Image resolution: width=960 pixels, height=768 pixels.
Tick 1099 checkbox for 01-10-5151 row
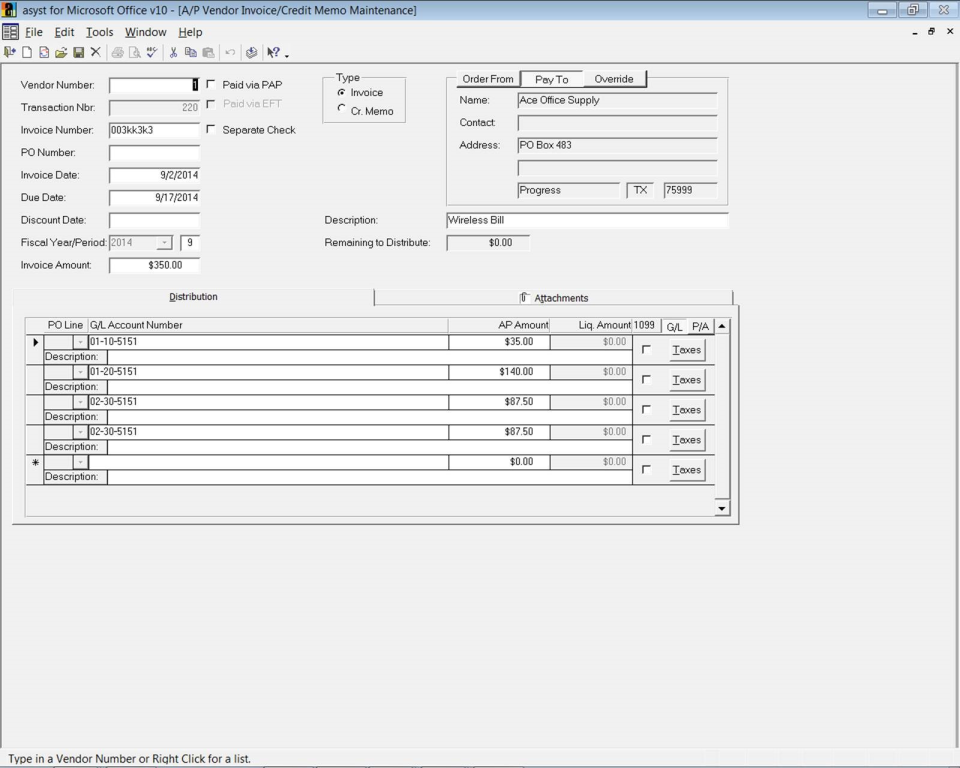[646, 350]
